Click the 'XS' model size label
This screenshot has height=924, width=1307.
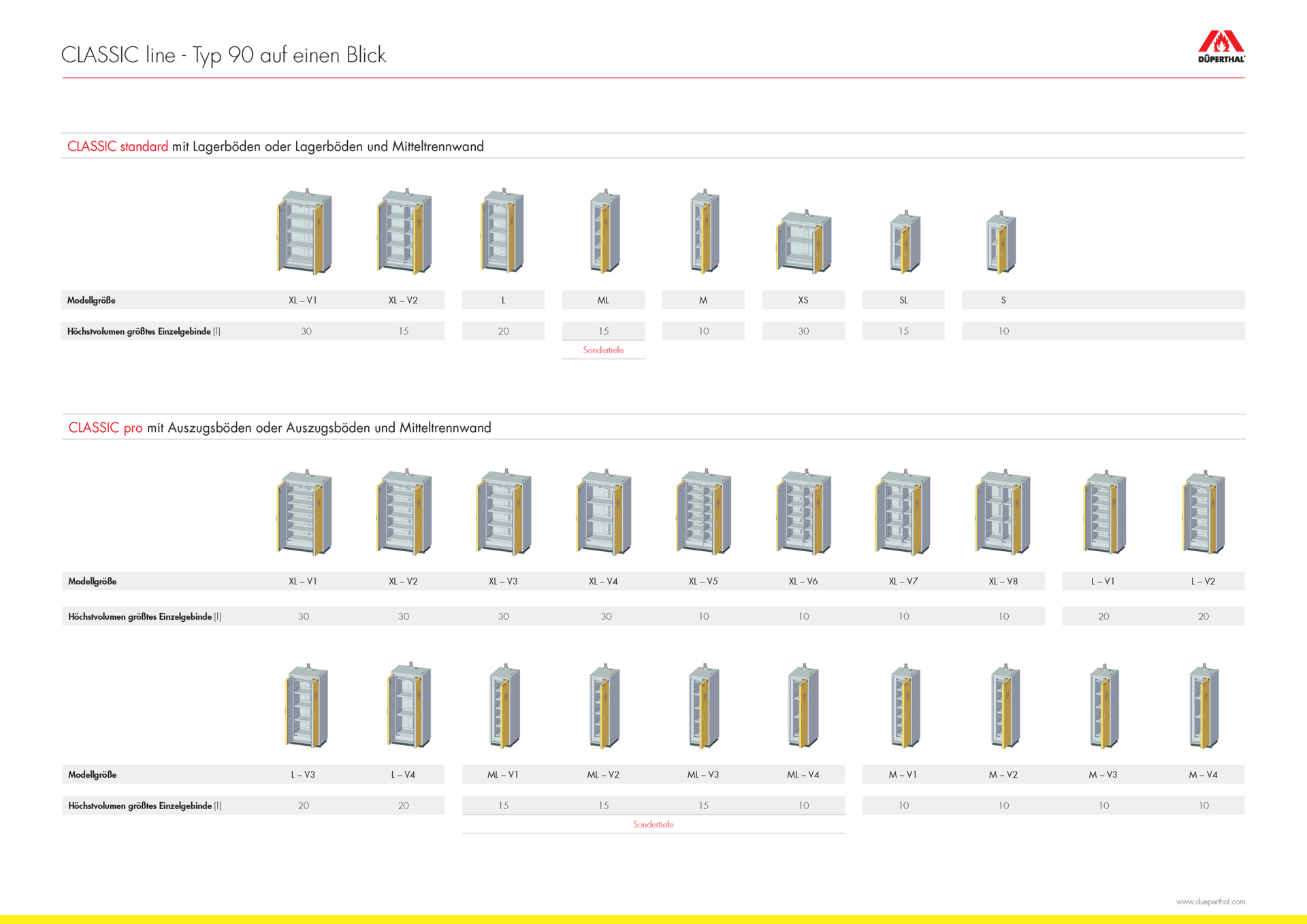coord(803,300)
